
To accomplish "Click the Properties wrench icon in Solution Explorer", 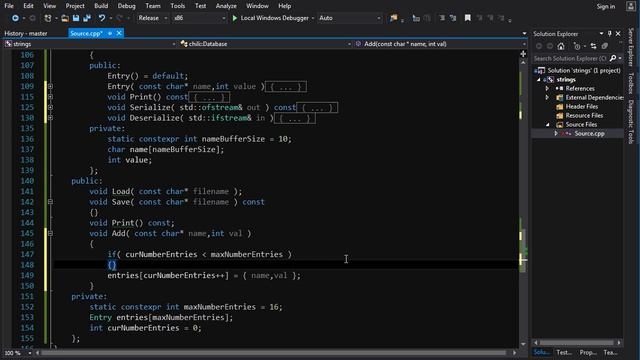I will (604, 46).
